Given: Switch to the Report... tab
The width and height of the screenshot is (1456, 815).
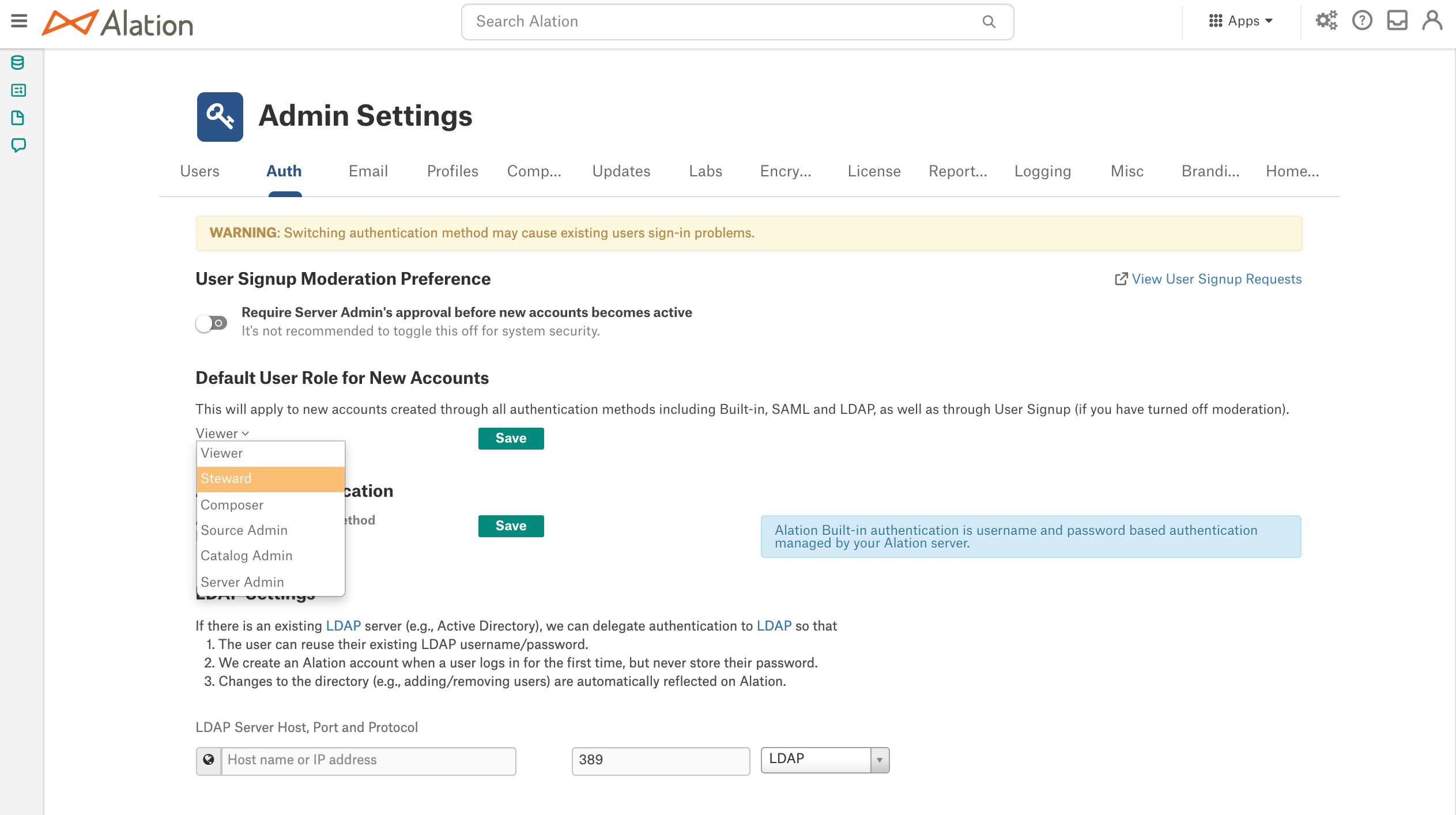Looking at the screenshot, I should pyautogui.click(x=958, y=171).
